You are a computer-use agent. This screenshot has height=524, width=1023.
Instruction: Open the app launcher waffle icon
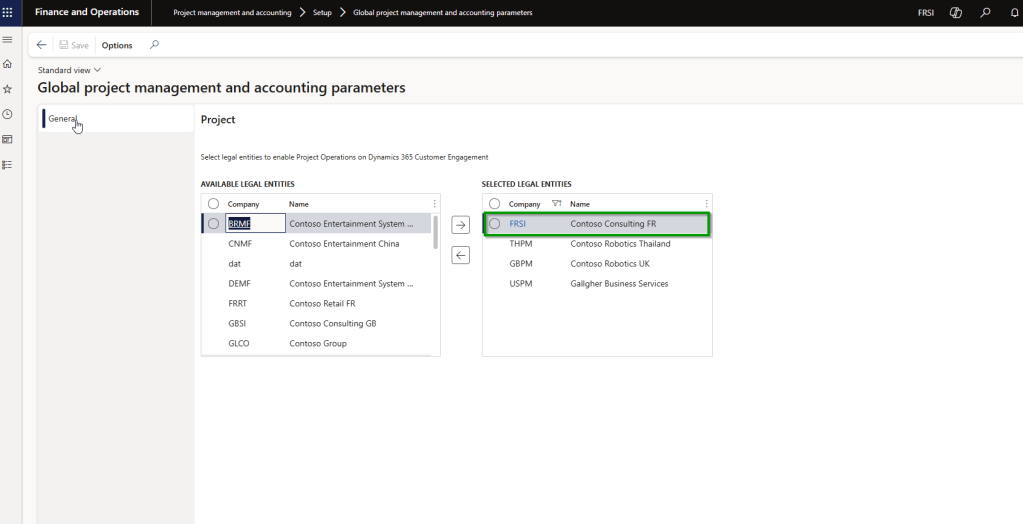[9, 12]
